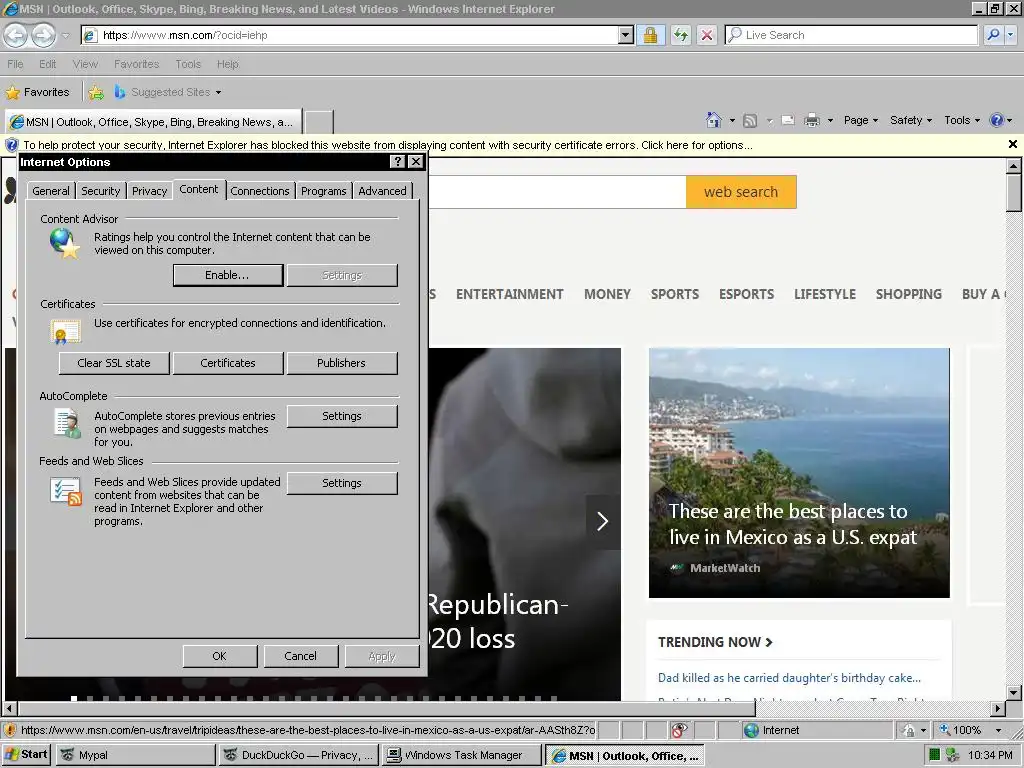Click the Internet zone globe icon
This screenshot has width=1024, height=768.
(x=752, y=730)
